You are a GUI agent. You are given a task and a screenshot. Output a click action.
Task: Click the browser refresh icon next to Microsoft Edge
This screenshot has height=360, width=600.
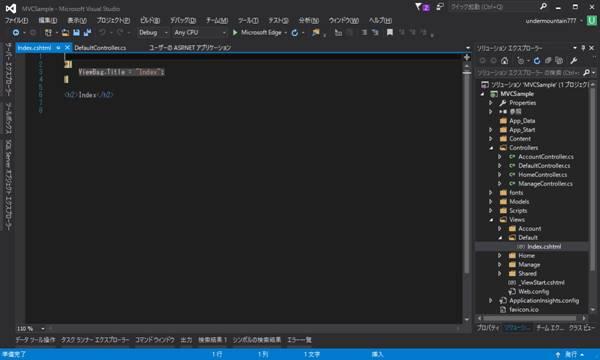(295, 33)
